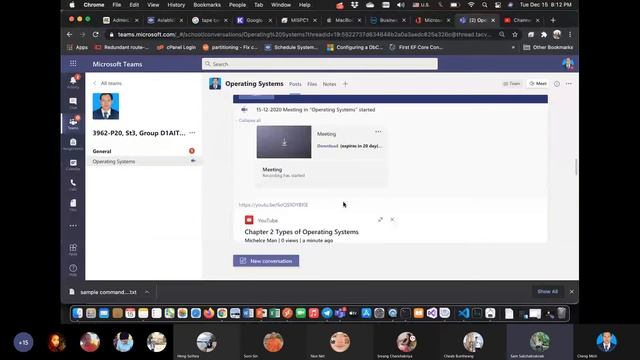Image resolution: width=640 pixels, height=360 pixels.
Task: Open the Activity icon in Teams sidebar
Action: 73,81
